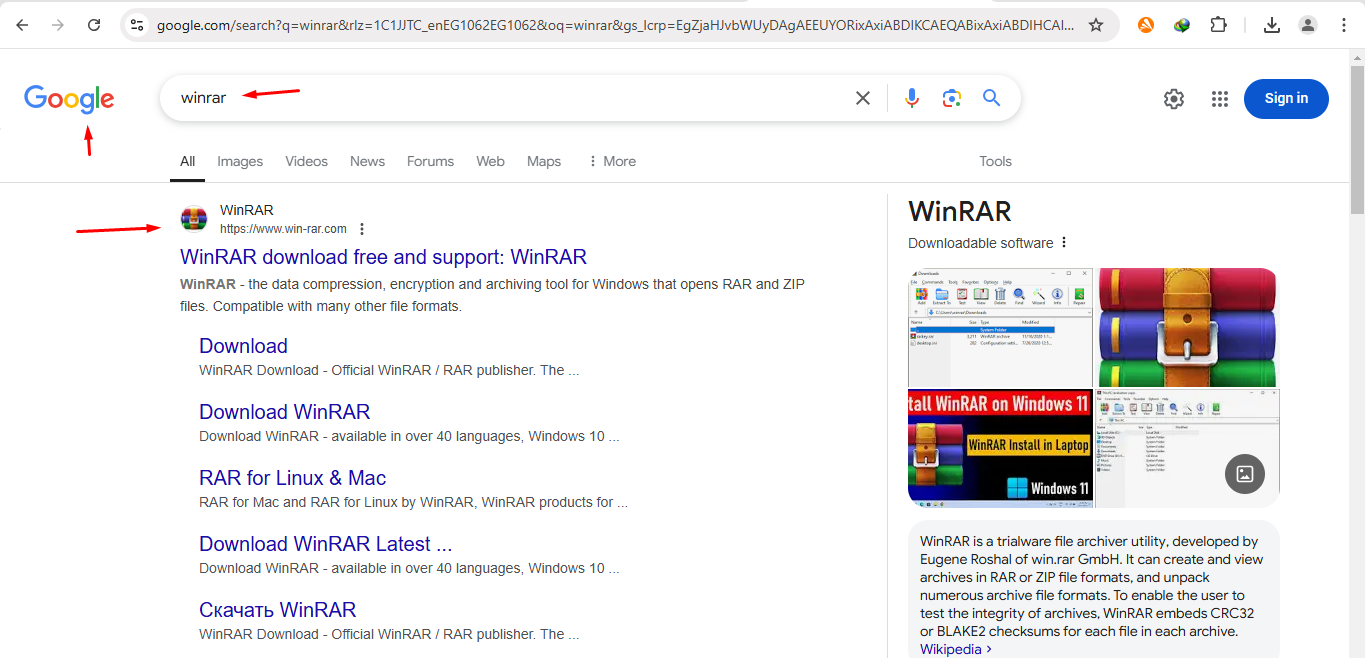Click the green globe extension icon
The height and width of the screenshot is (658, 1365).
click(x=1182, y=25)
